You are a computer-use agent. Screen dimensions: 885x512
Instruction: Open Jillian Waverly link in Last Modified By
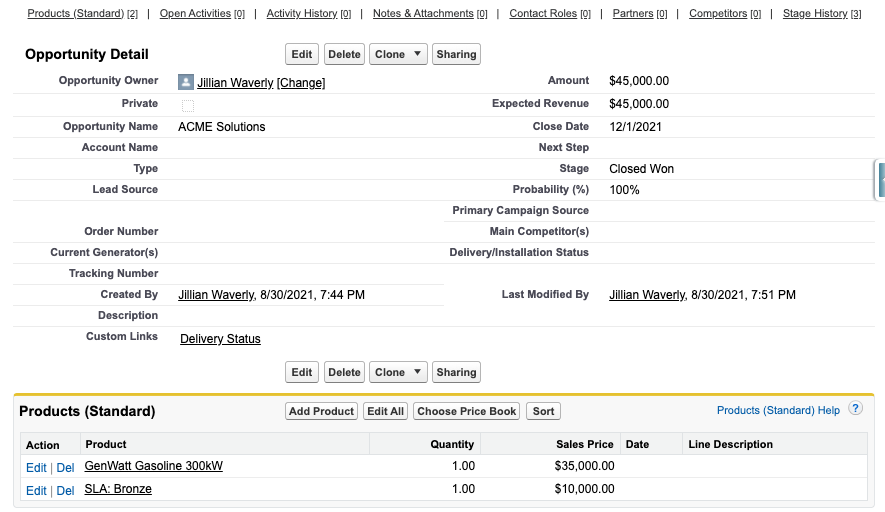pos(647,295)
